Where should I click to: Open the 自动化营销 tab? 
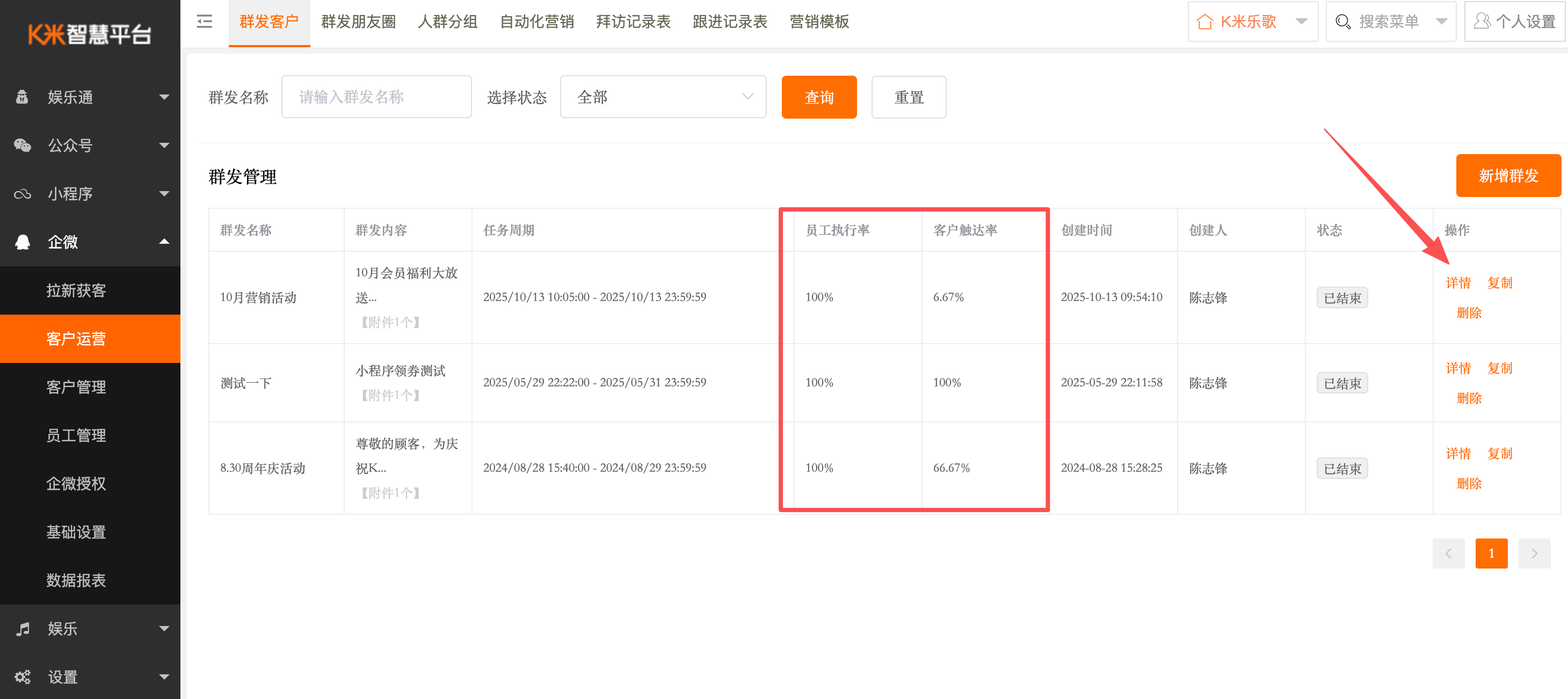(x=536, y=22)
